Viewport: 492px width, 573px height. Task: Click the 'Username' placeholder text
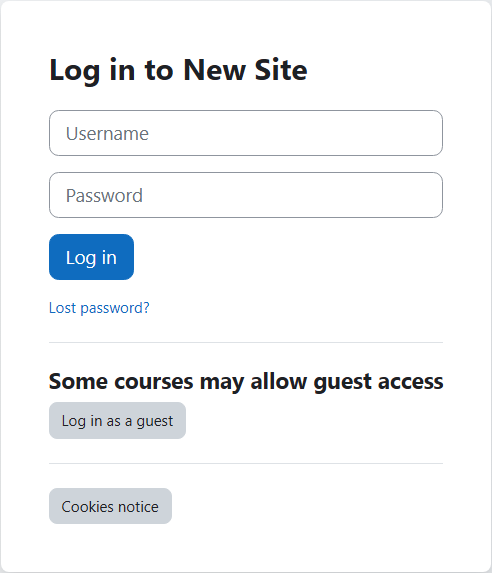tap(107, 133)
